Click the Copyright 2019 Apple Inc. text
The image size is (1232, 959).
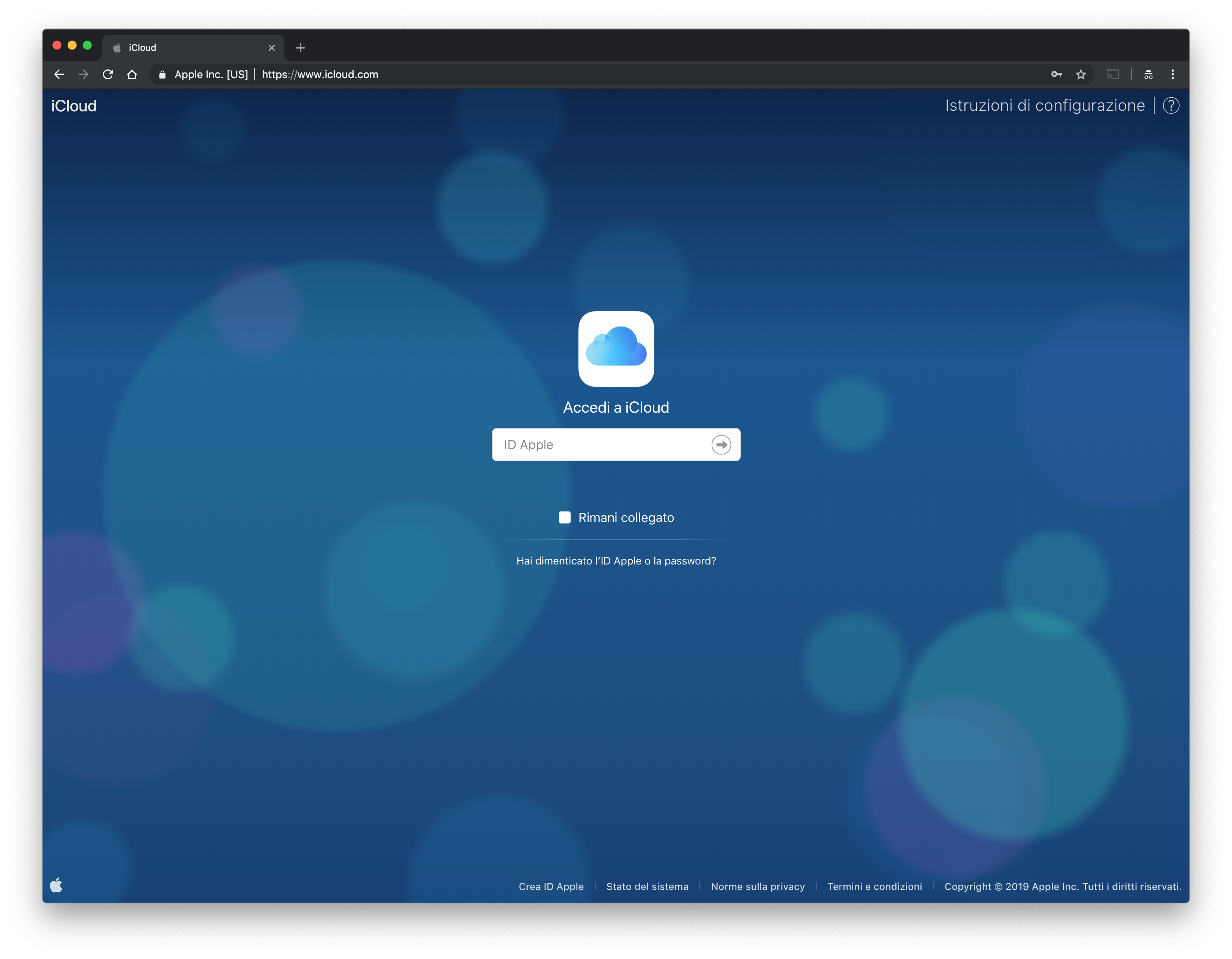point(1063,886)
